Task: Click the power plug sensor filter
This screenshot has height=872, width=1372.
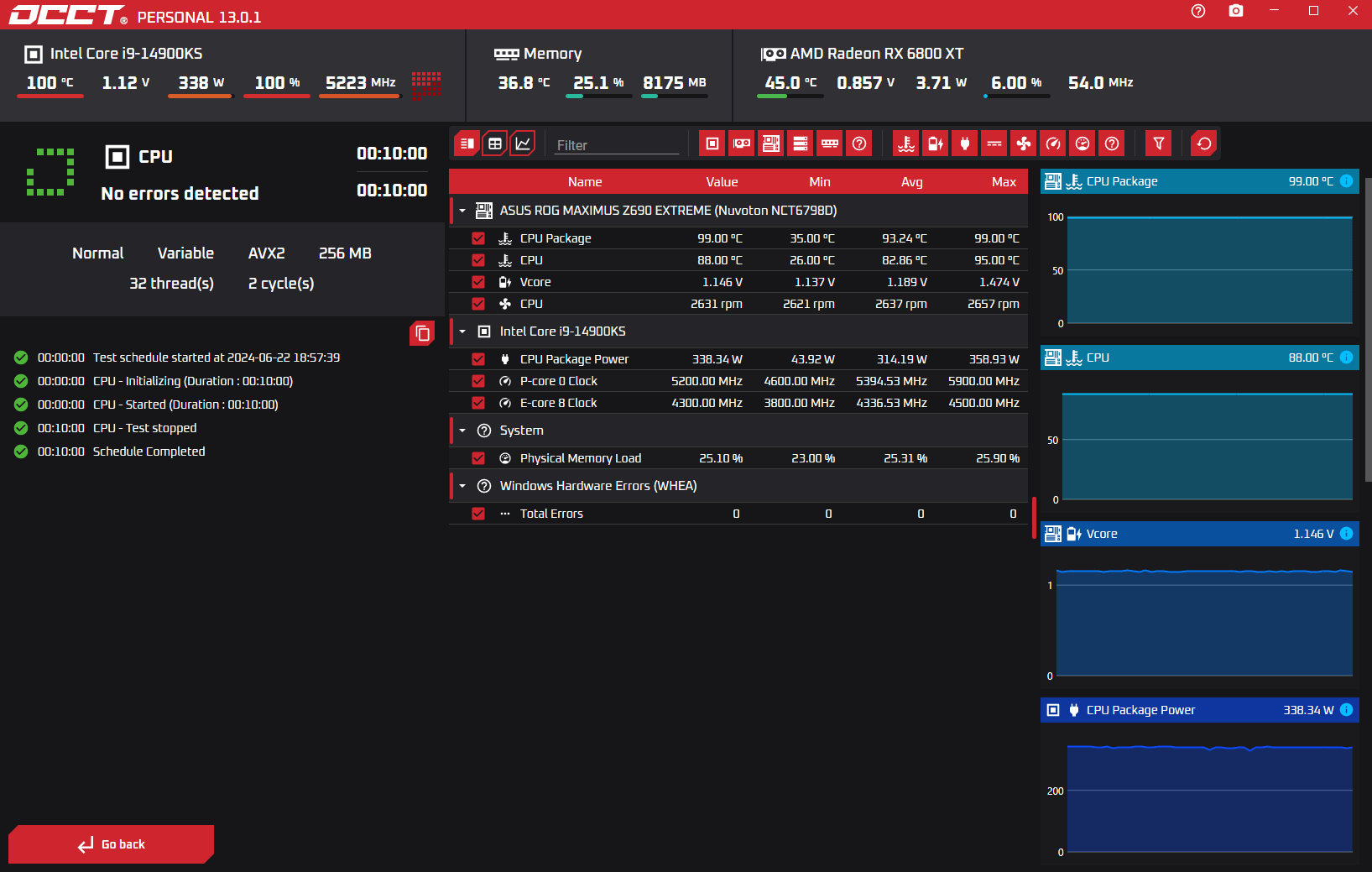Action: 965,144
